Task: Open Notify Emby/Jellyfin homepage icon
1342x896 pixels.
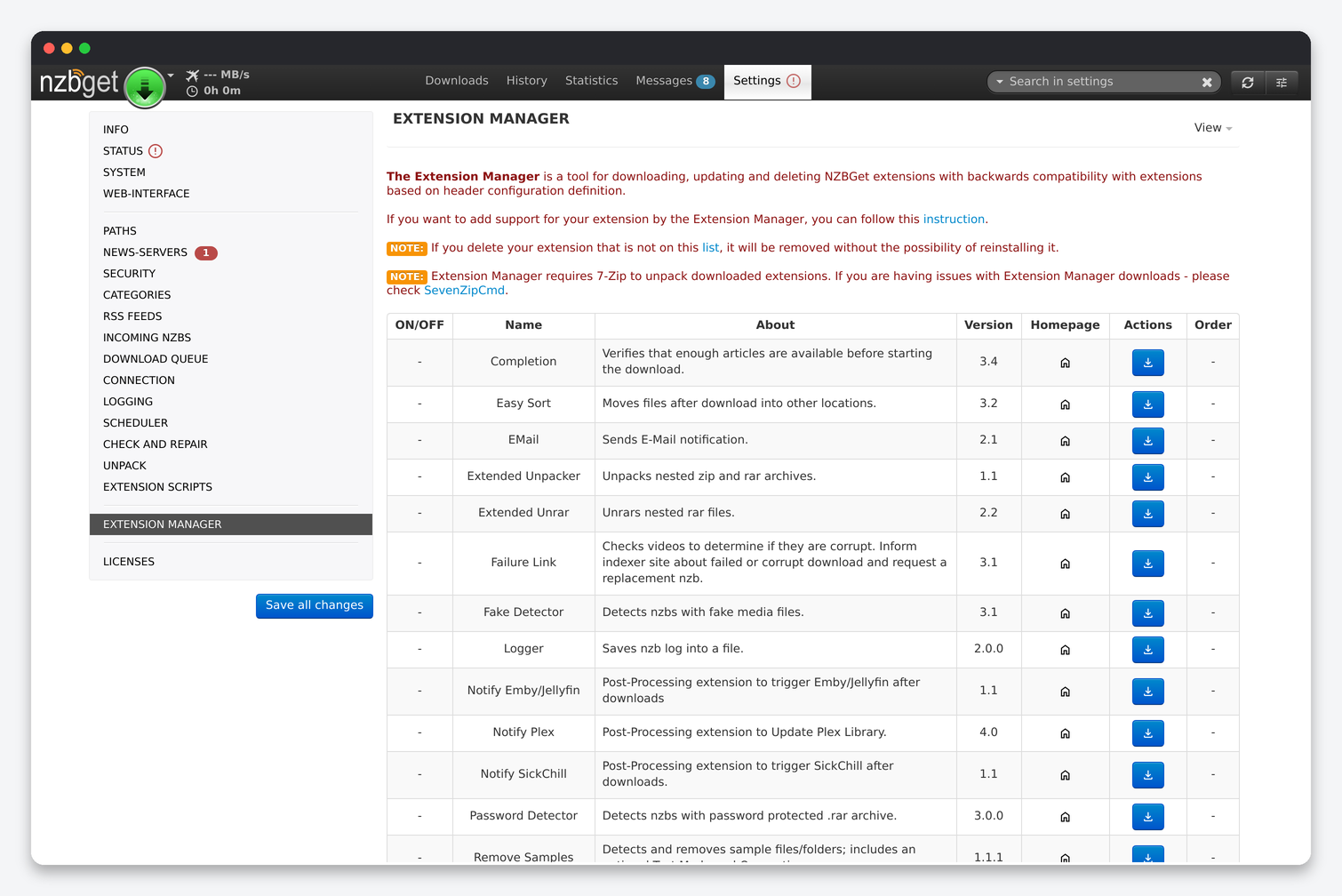Action: click(1065, 692)
